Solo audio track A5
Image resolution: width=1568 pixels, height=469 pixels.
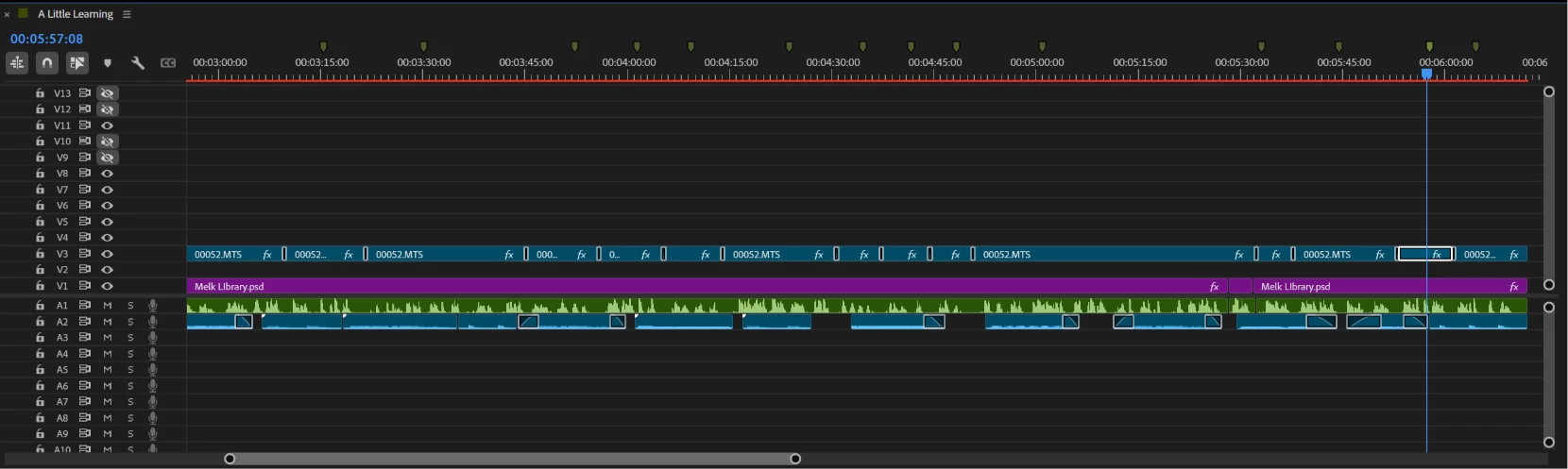click(130, 370)
